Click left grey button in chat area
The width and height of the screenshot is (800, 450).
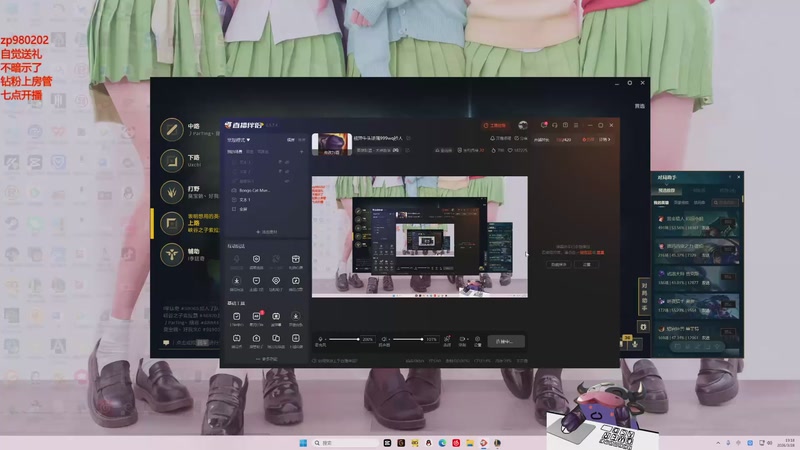click(x=559, y=264)
